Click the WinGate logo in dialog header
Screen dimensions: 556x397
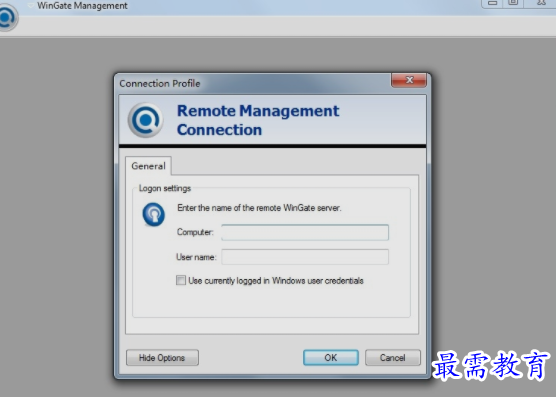[x=145, y=120]
